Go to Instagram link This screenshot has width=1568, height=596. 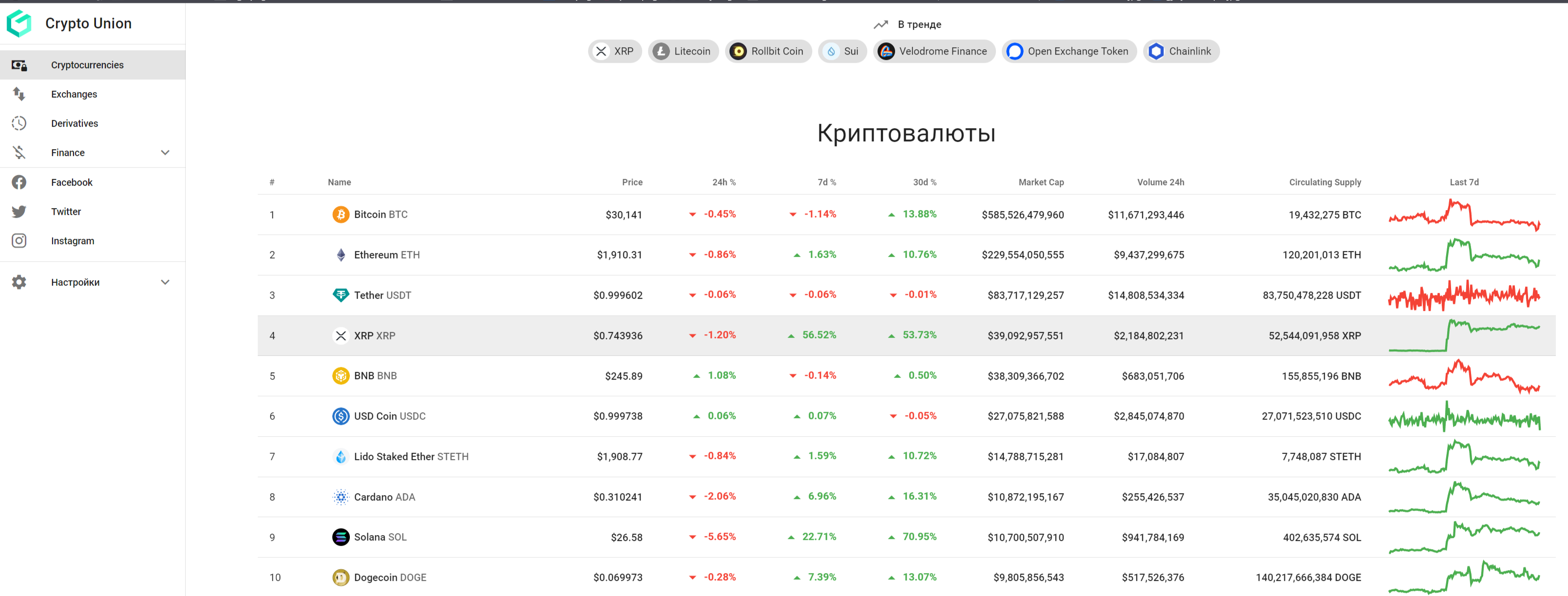(x=93, y=240)
